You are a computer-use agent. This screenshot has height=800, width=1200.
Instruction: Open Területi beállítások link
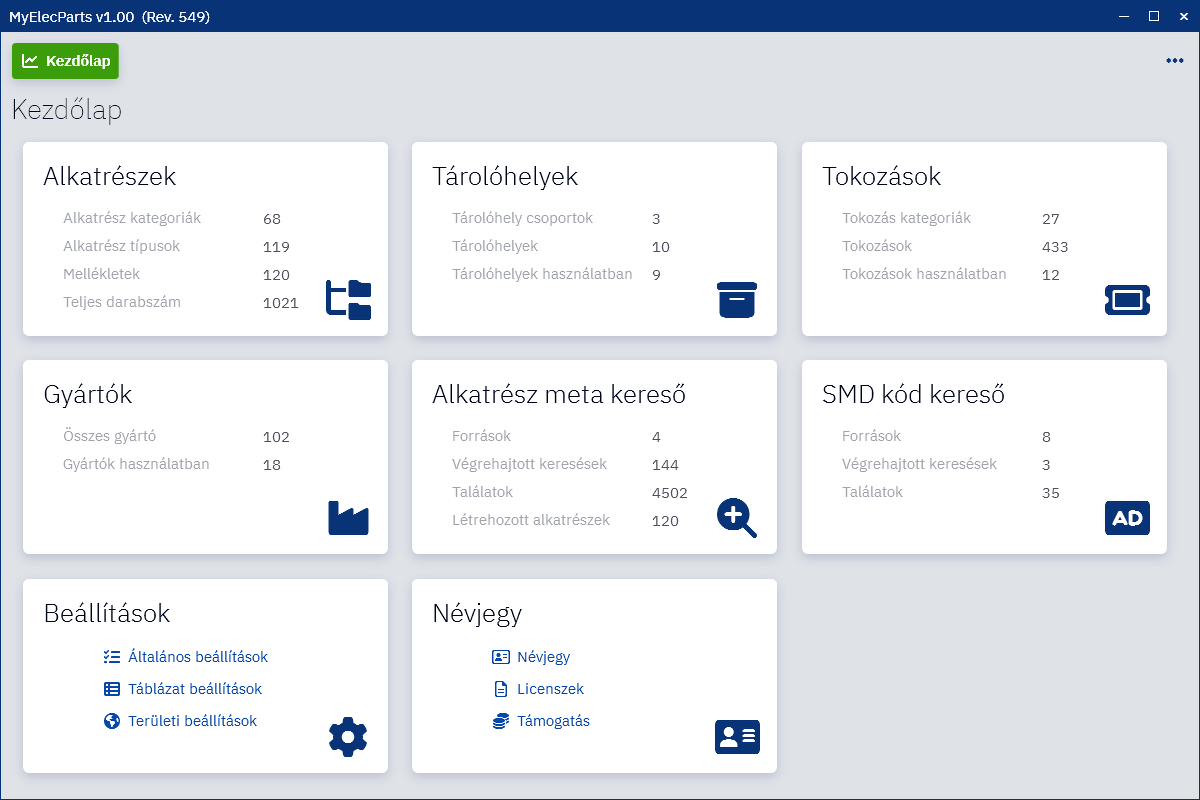click(193, 721)
